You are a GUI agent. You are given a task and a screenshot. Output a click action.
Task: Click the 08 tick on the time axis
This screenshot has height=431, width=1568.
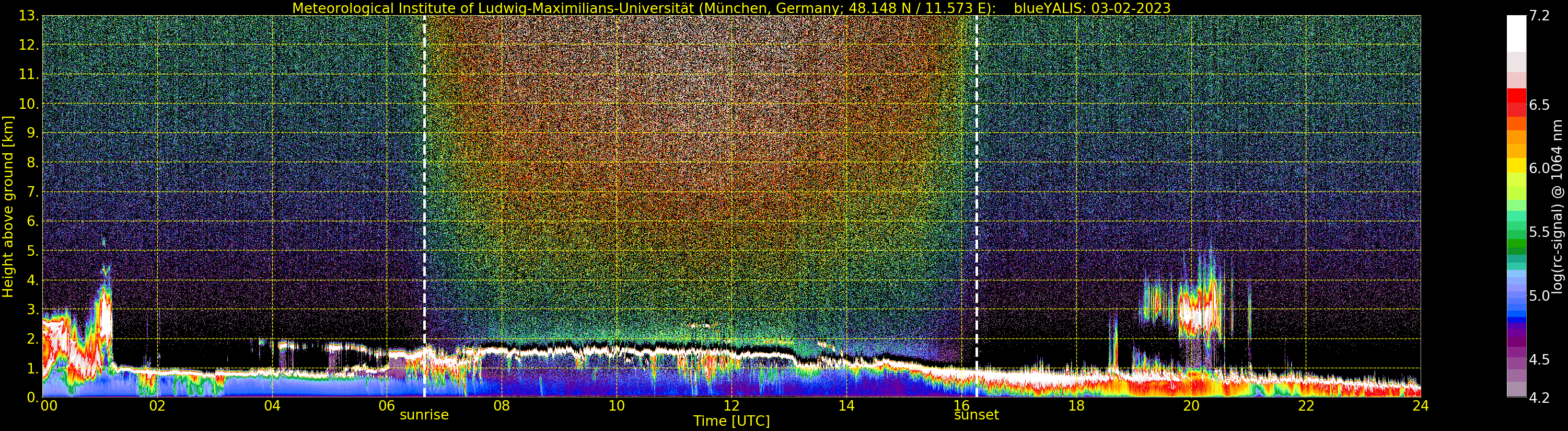[502, 405]
